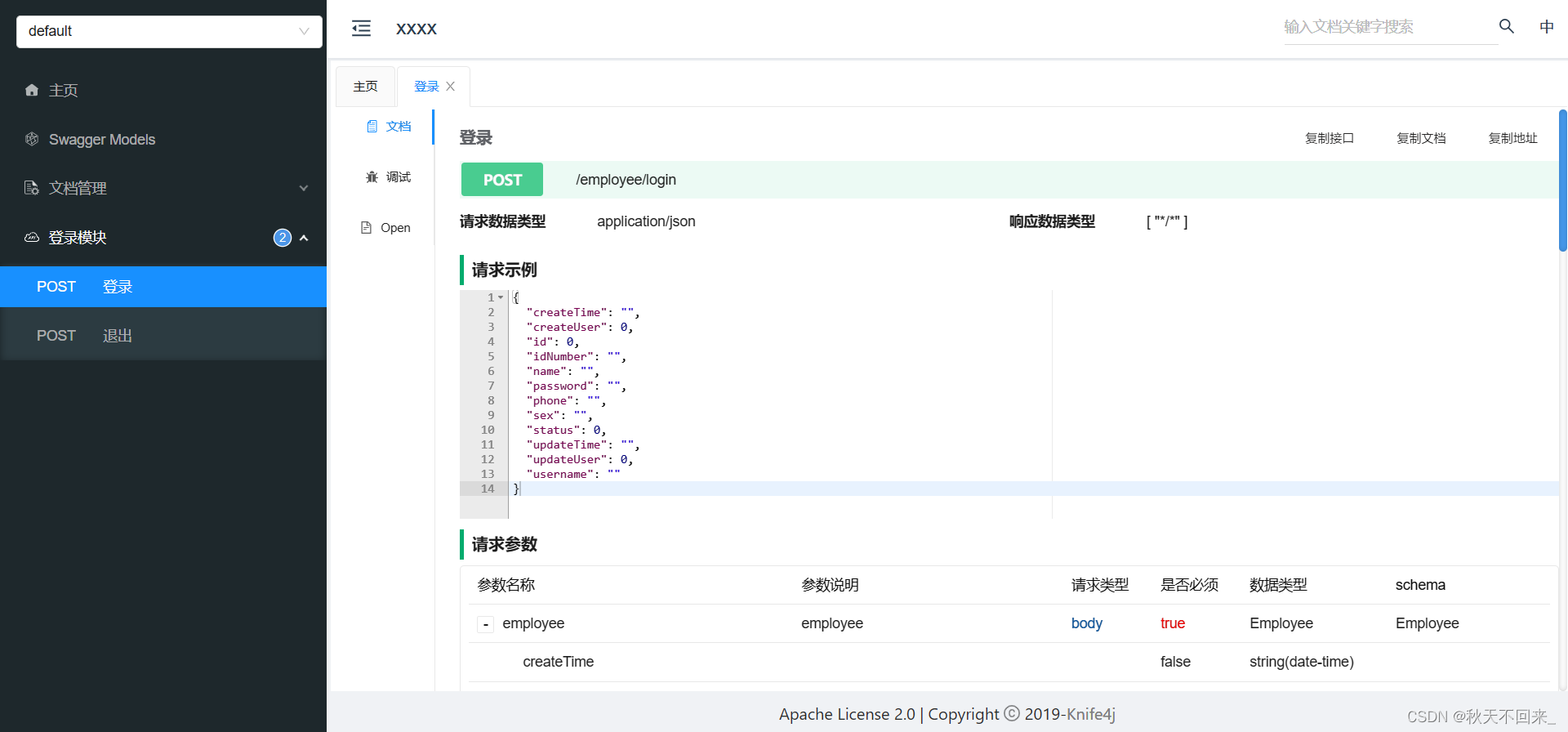Select POST 退出 in the sidebar
Screen dimensions: 1568x732
click(163, 336)
